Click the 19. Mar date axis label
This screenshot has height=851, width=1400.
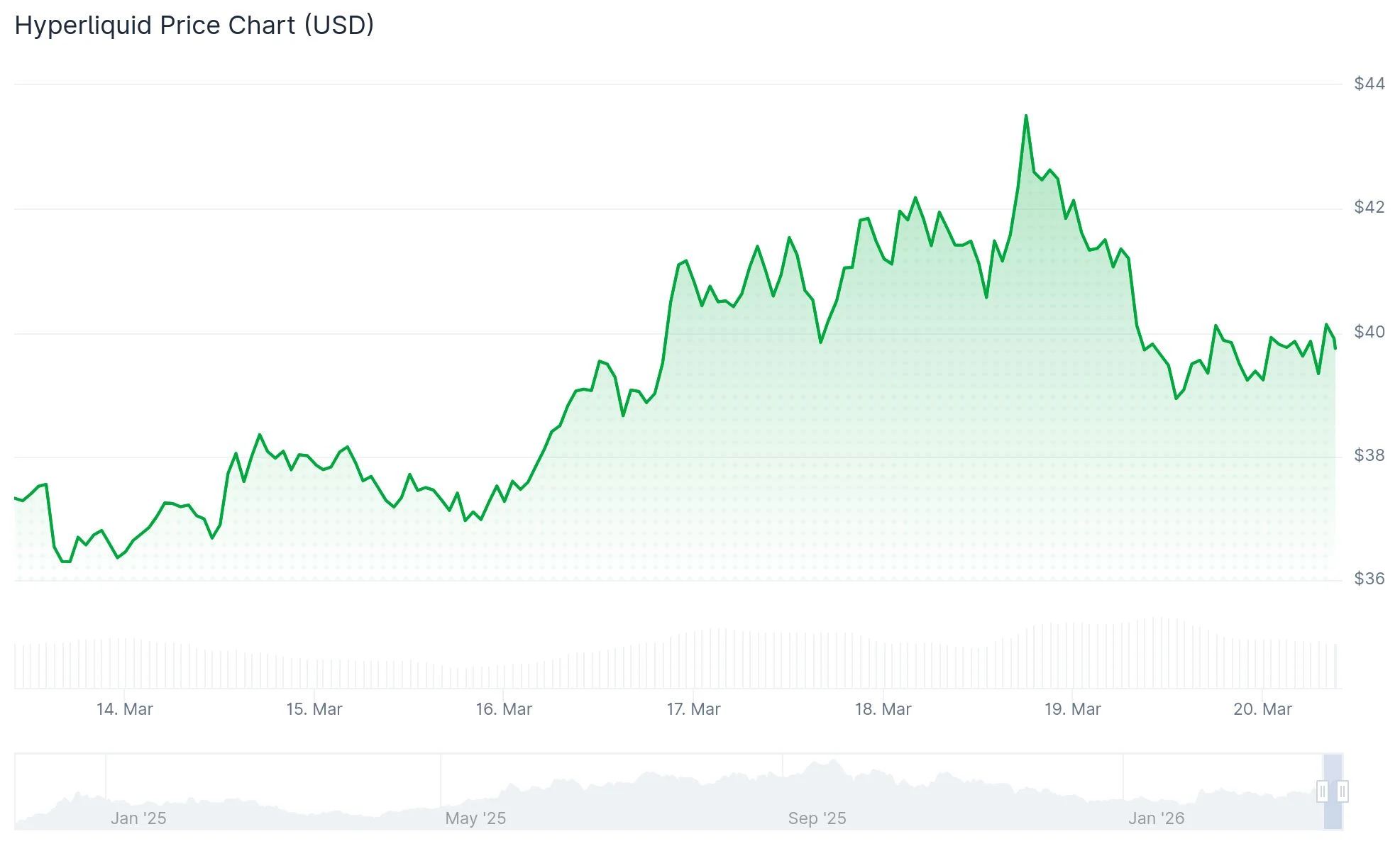click(x=1072, y=709)
